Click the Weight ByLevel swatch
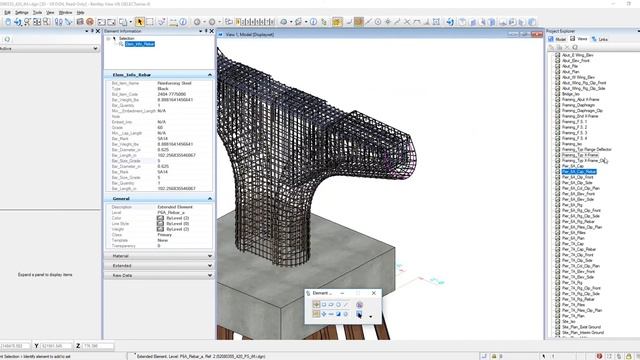The image size is (640, 360). pyautogui.click(x=160, y=229)
